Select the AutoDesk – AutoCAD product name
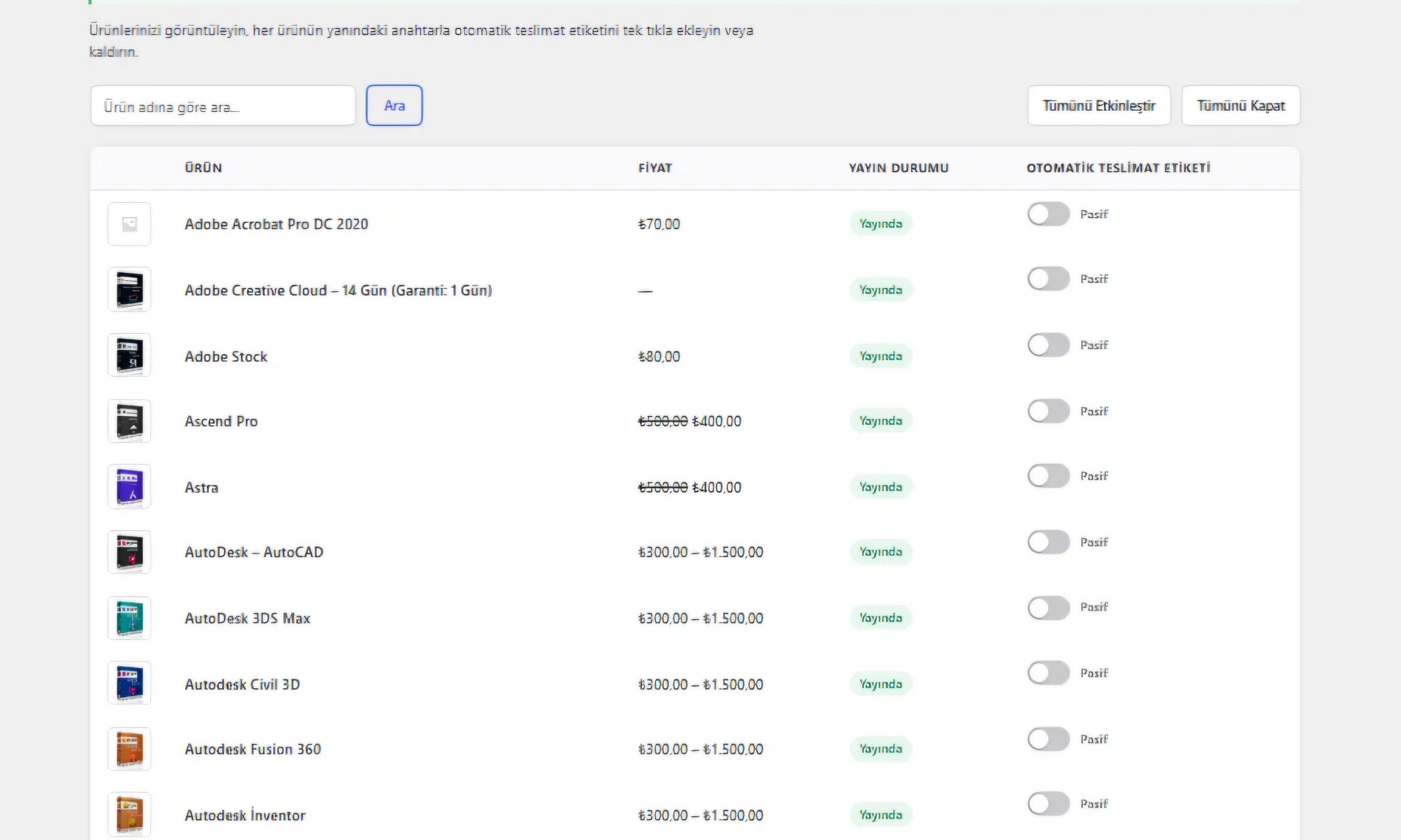1401x840 pixels. coord(254,552)
